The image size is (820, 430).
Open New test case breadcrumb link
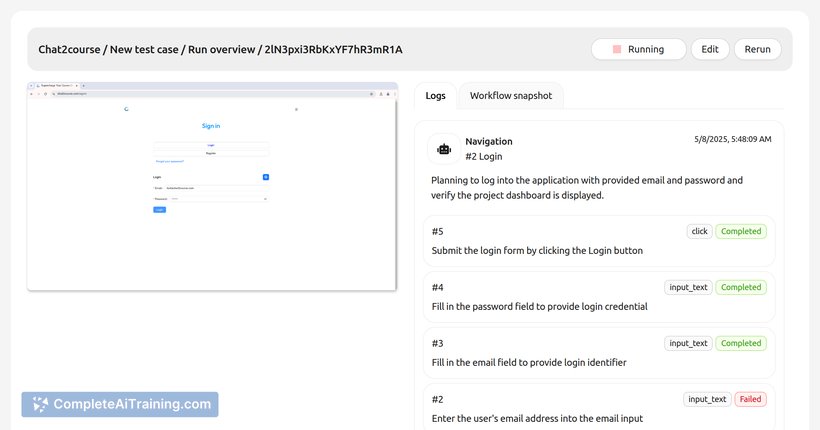(144, 50)
